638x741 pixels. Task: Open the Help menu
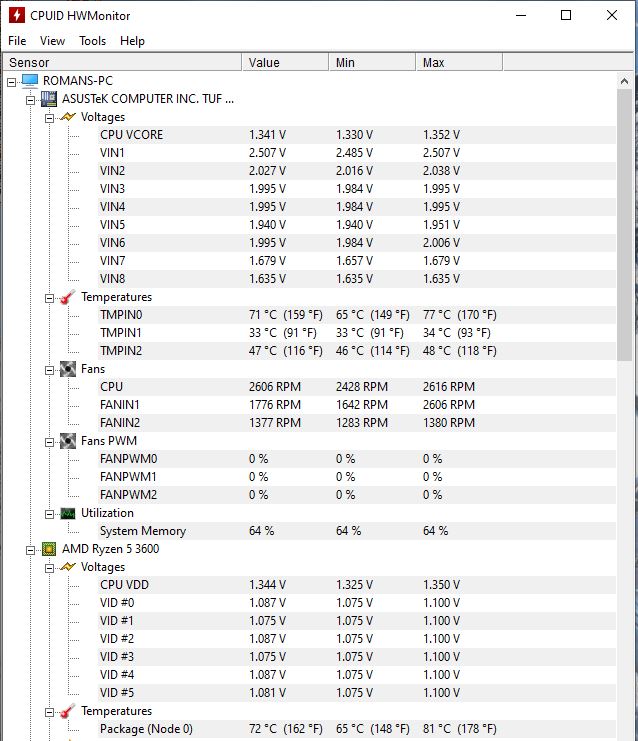pos(132,41)
